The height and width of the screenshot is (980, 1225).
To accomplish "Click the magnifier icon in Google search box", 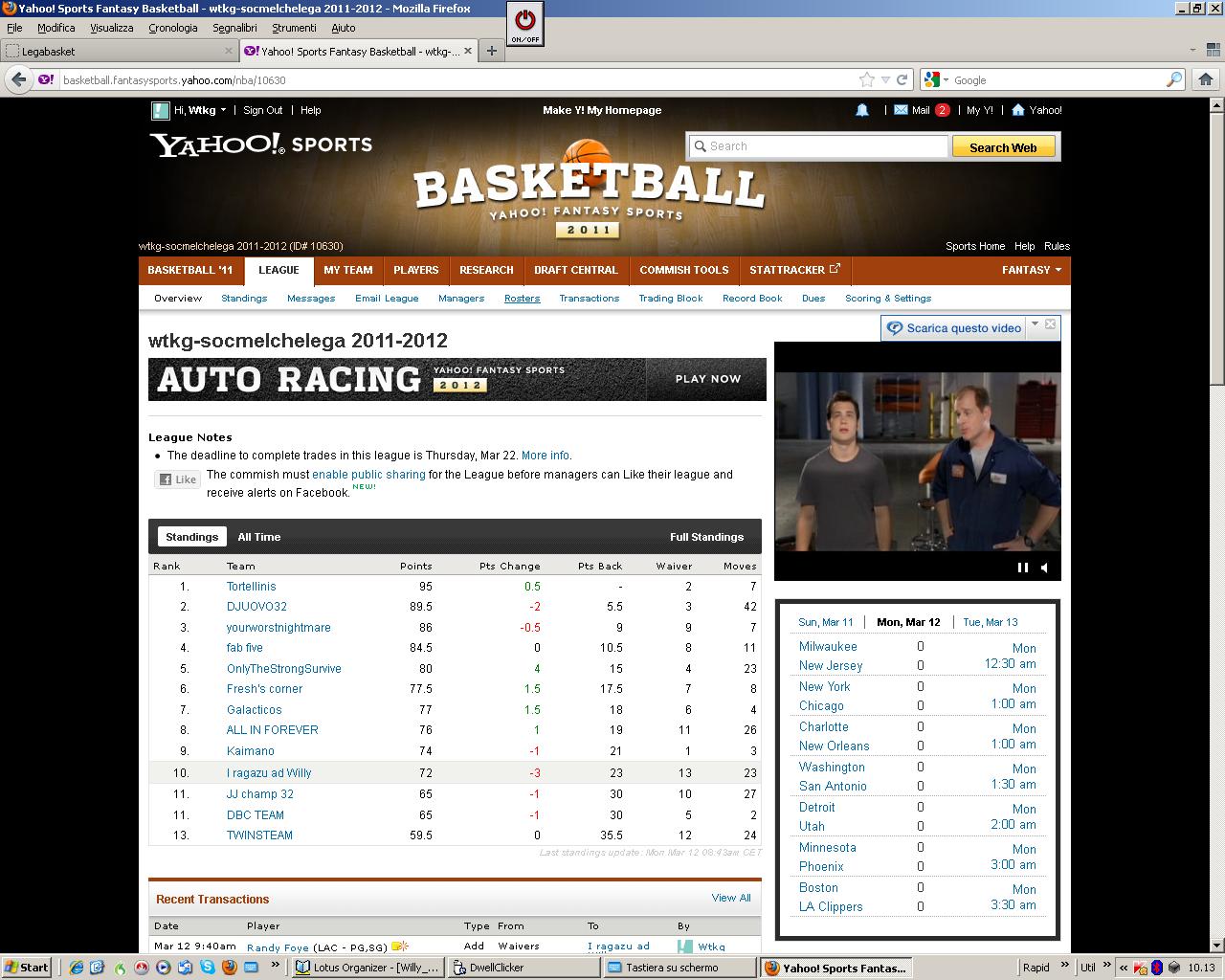I will tap(1173, 80).
